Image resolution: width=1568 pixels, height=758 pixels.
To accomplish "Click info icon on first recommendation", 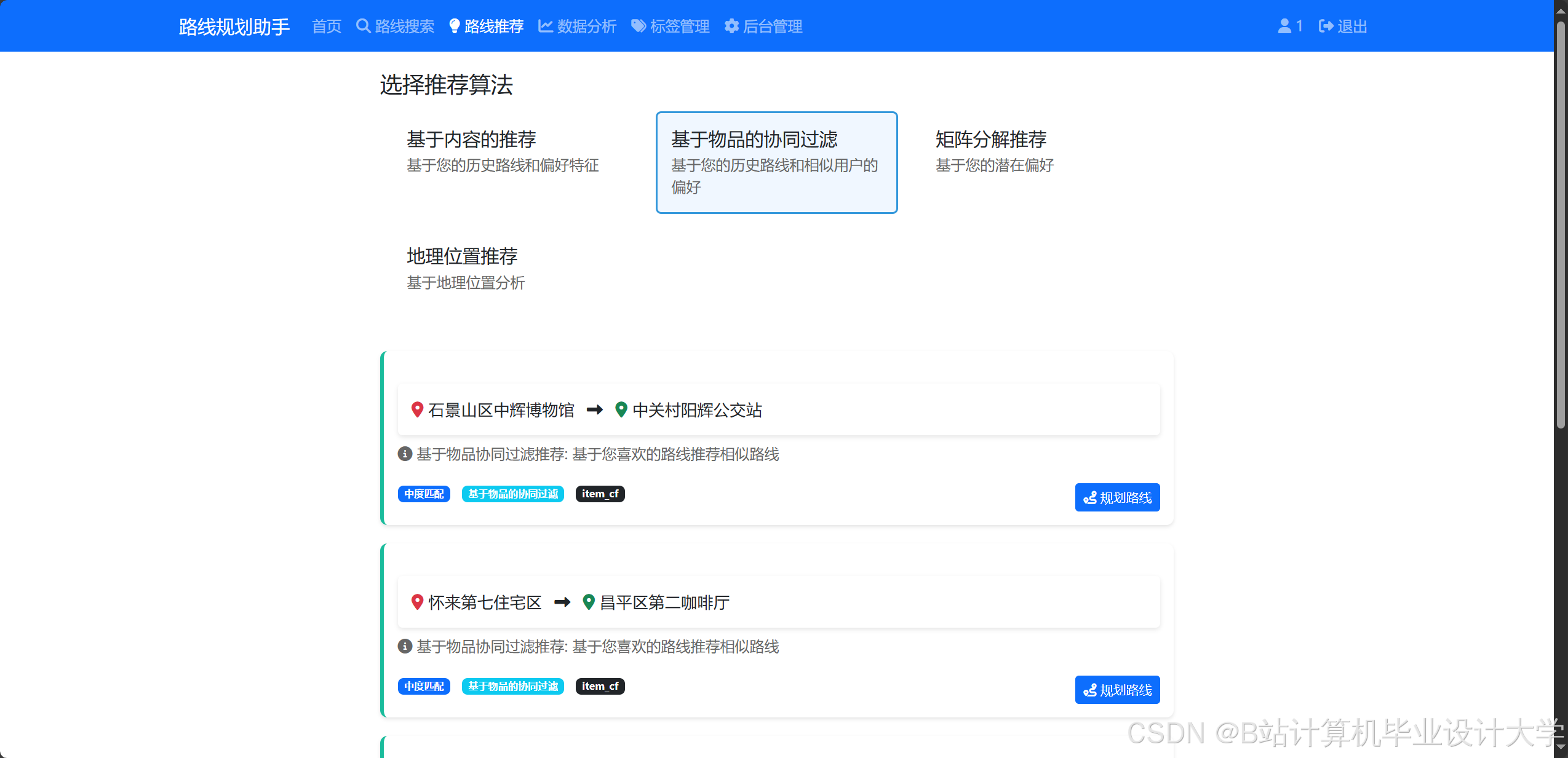I will coord(405,454).
